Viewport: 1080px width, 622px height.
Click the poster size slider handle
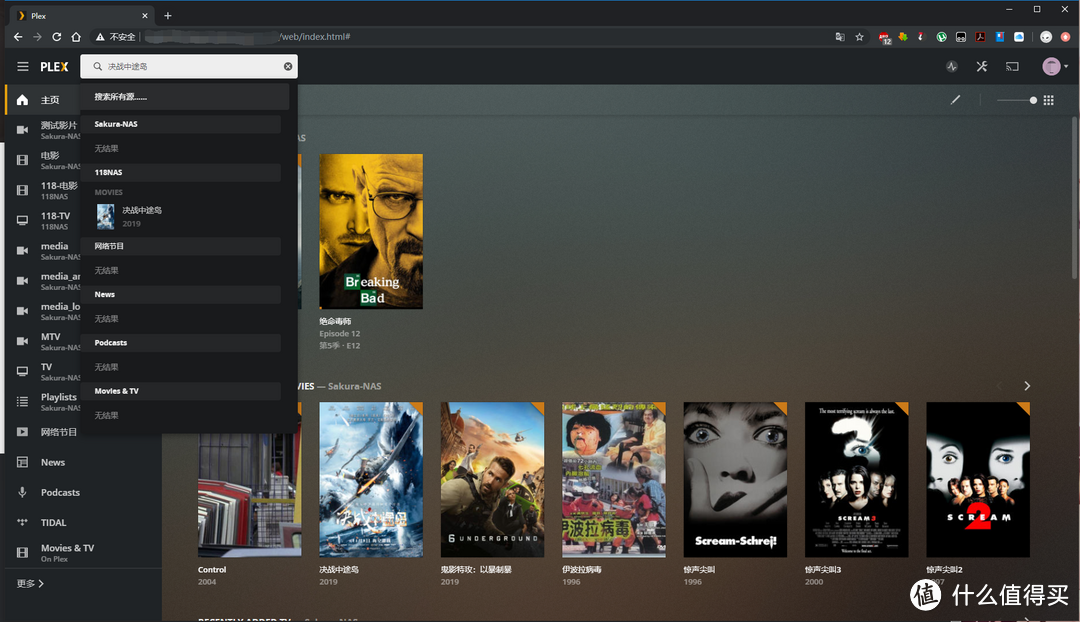(1033, 101)
